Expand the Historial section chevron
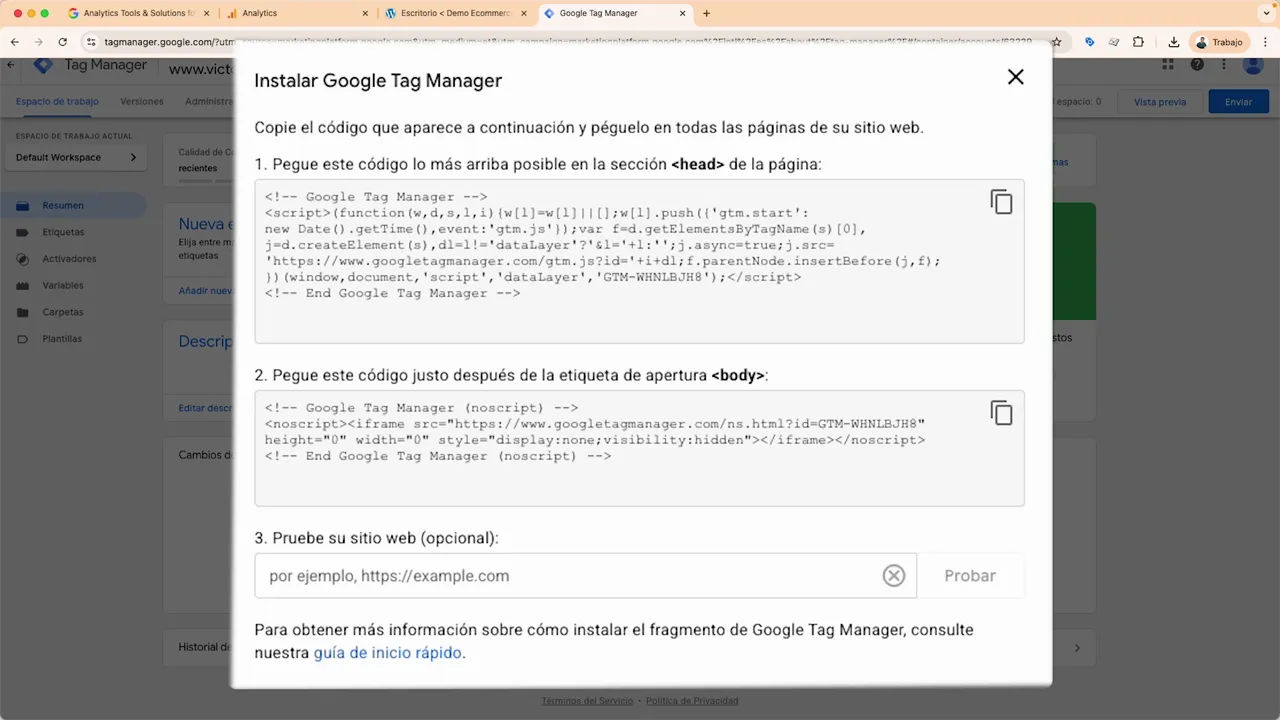 tap(1077, 647)
